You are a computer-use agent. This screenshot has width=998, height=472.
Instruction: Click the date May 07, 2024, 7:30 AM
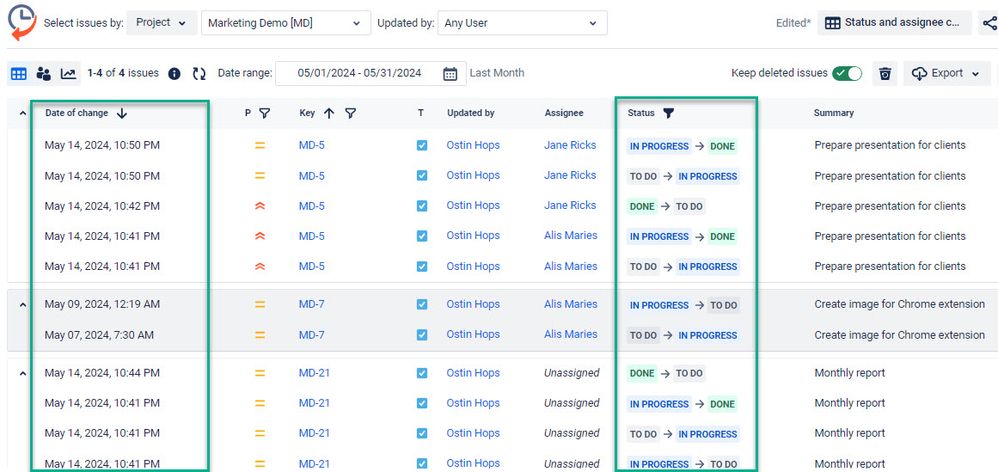pos(99,335)
